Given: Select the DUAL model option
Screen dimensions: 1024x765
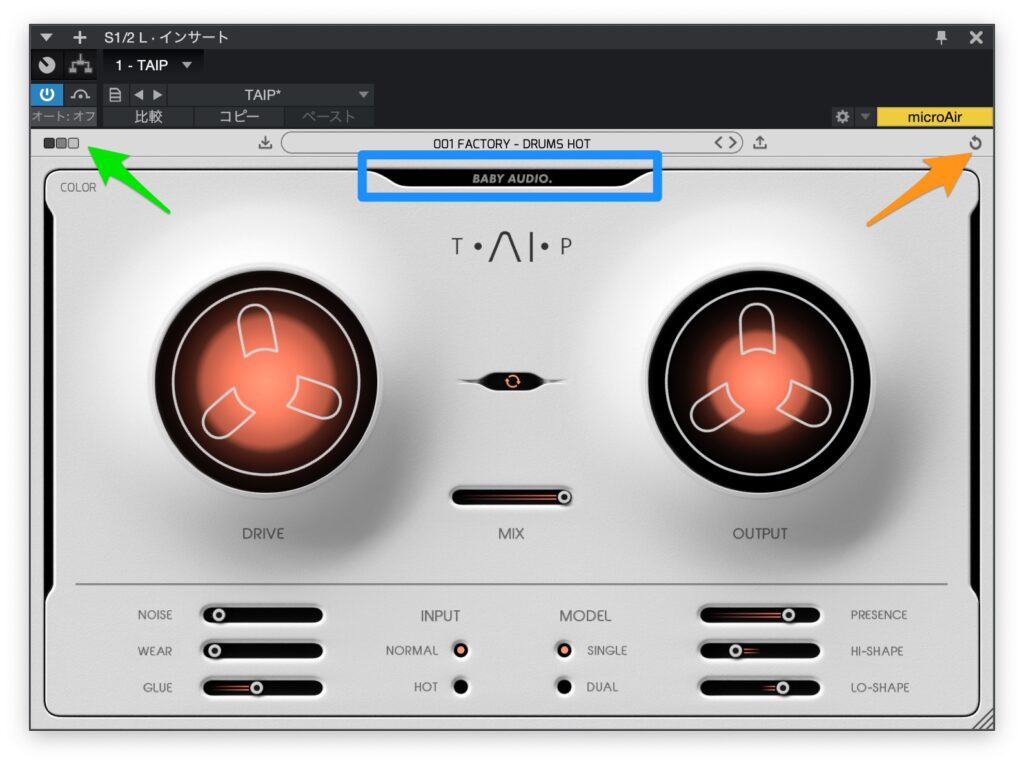Looking at the screenshot, I should 564,687.
